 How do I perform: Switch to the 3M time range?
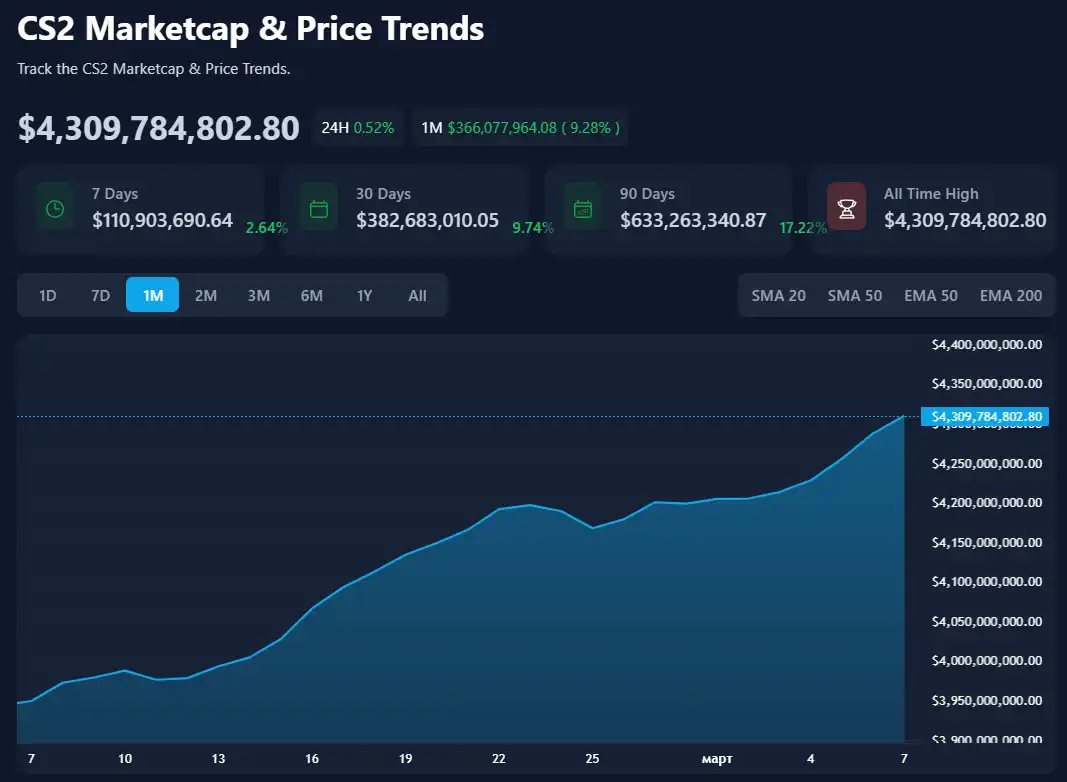[x=259, y=295]
